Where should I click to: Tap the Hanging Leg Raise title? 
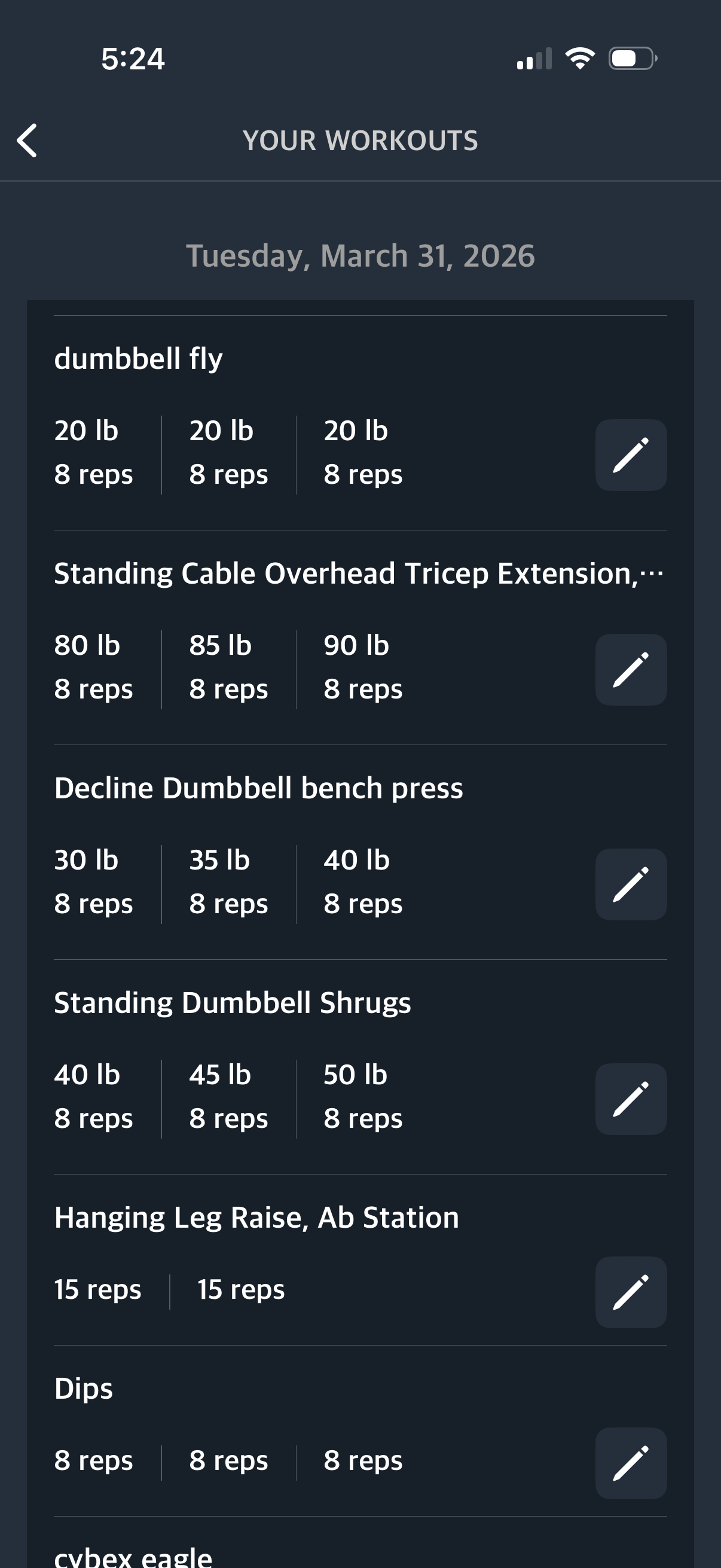[256, 1218]
